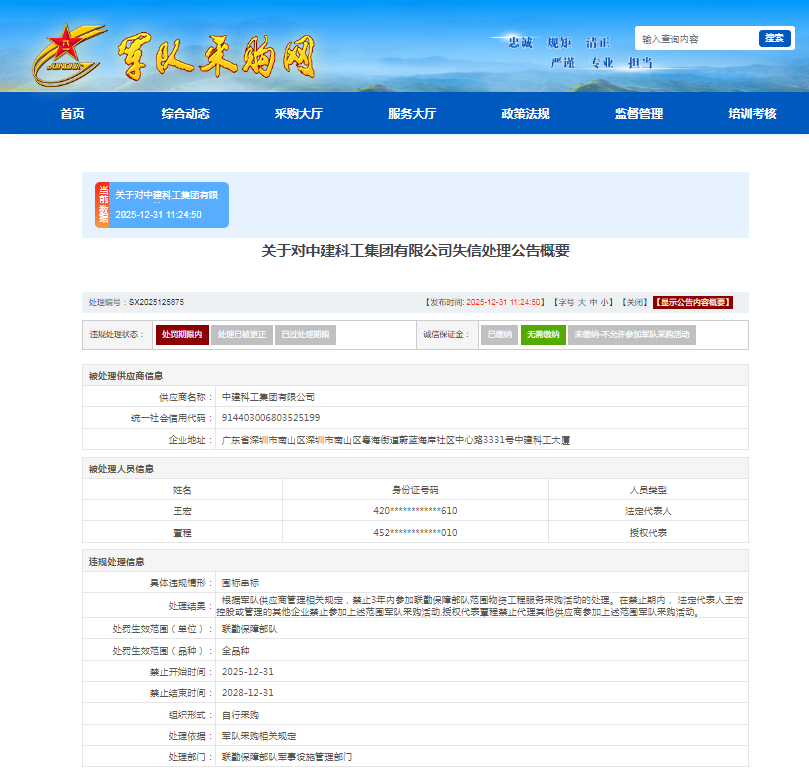Click the 姓名 column header
809x772 pixels.
coord(182,490)
